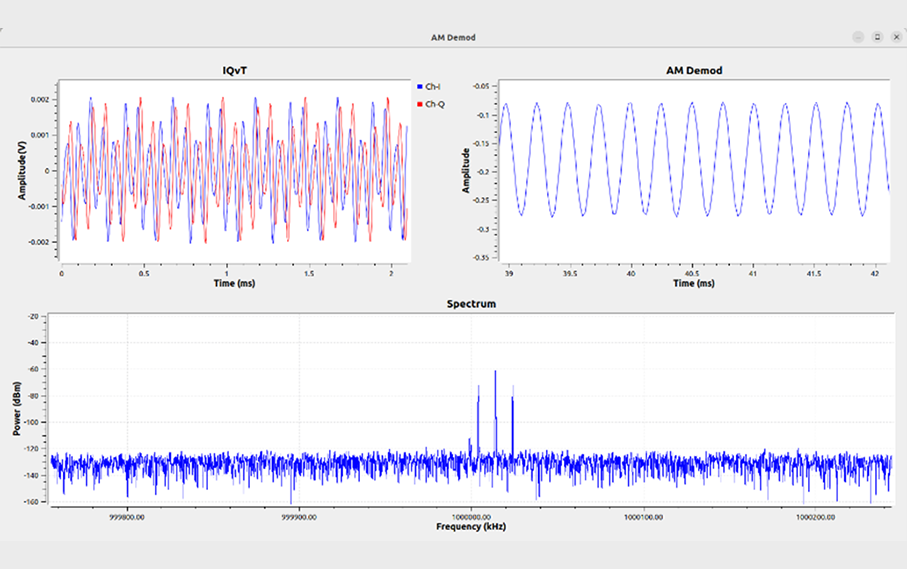Click the Amplitude (V) axis label
907x569 pixels.
22,170
